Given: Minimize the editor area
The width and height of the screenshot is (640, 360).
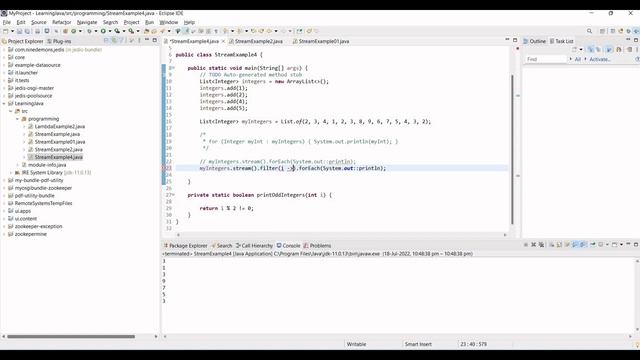Looking at the screenshot, I should [507, 40].
